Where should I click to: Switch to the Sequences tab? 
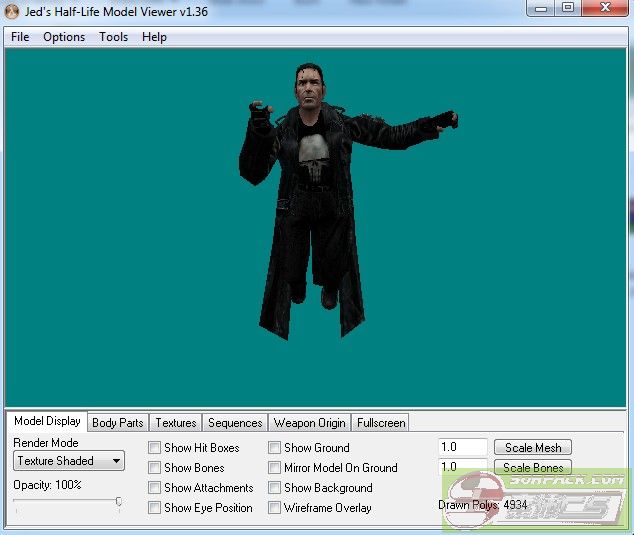coord(235,423)
